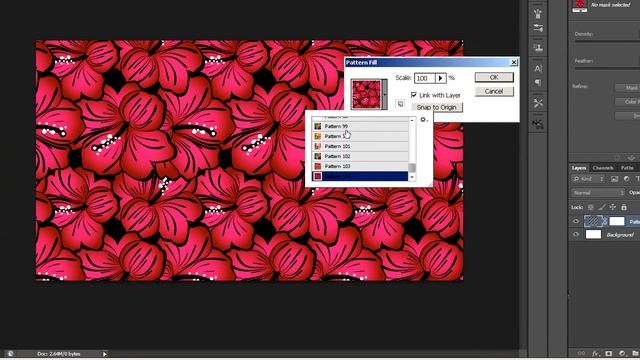
Task: Create new preset from current pattern
Action: point(400,104)
